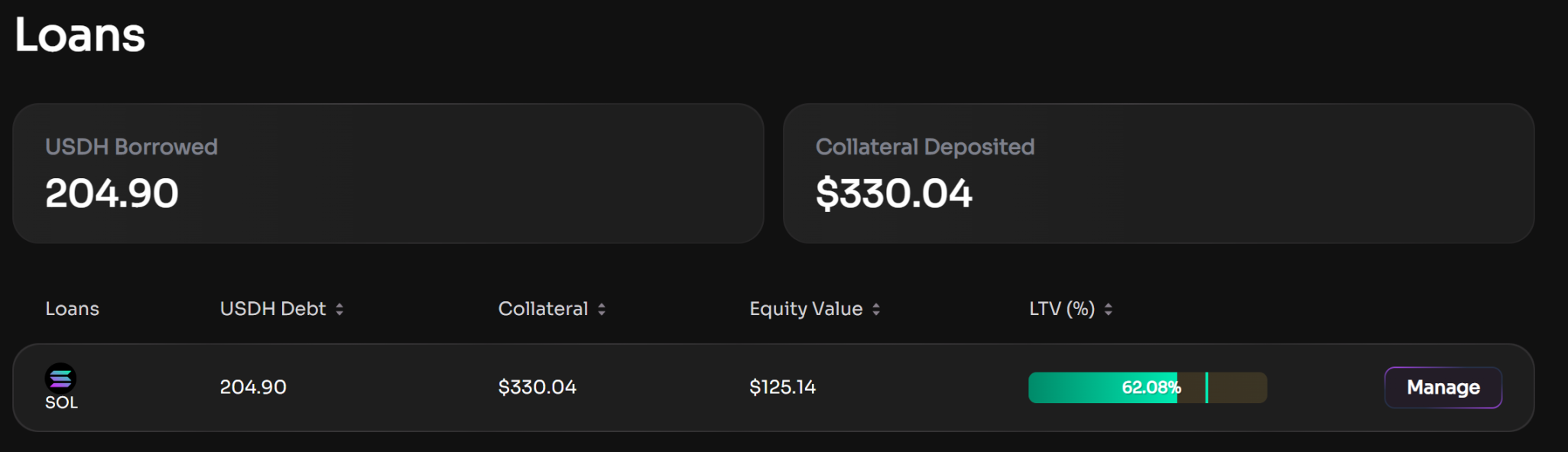
Task: Click the LTV threshold marker line
Action: click(x=1206, y=388)
